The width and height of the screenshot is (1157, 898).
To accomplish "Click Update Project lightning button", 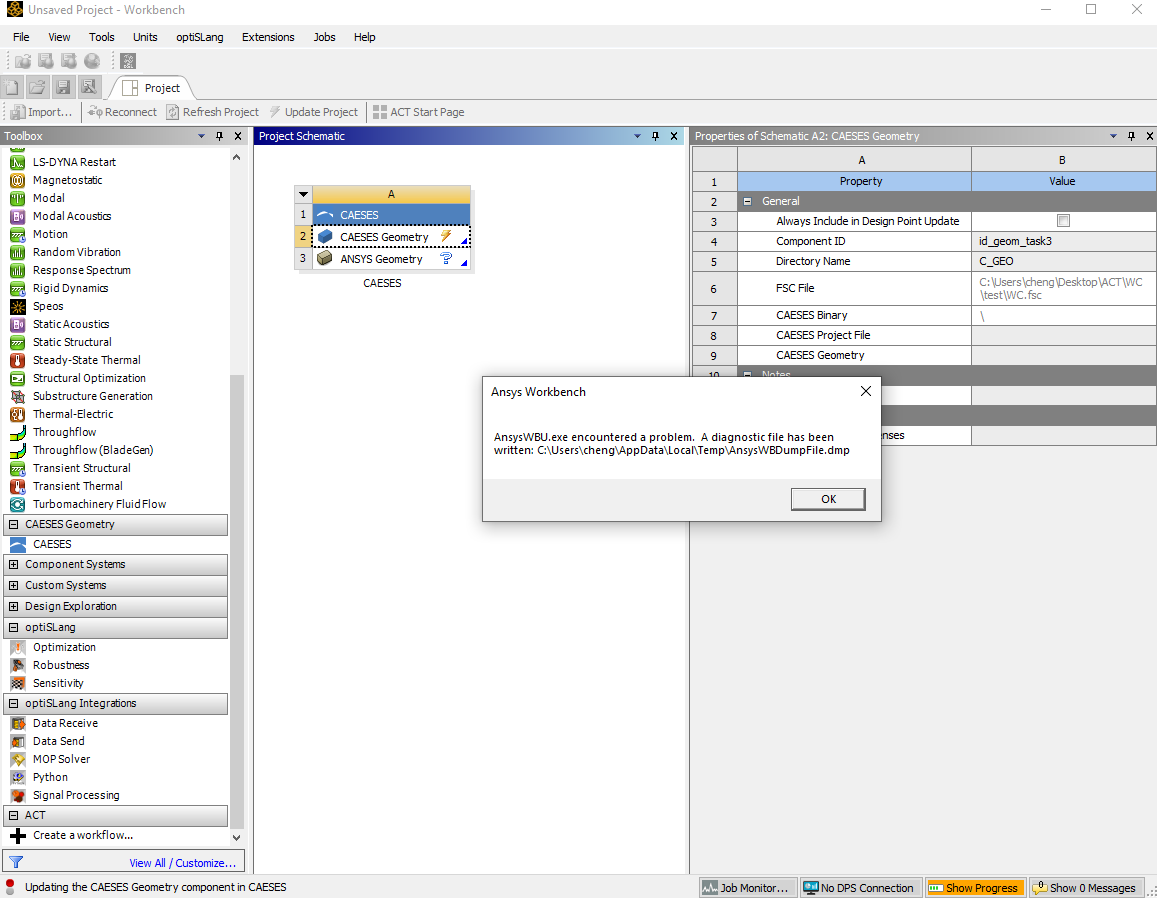I will (x=314, y=112).
